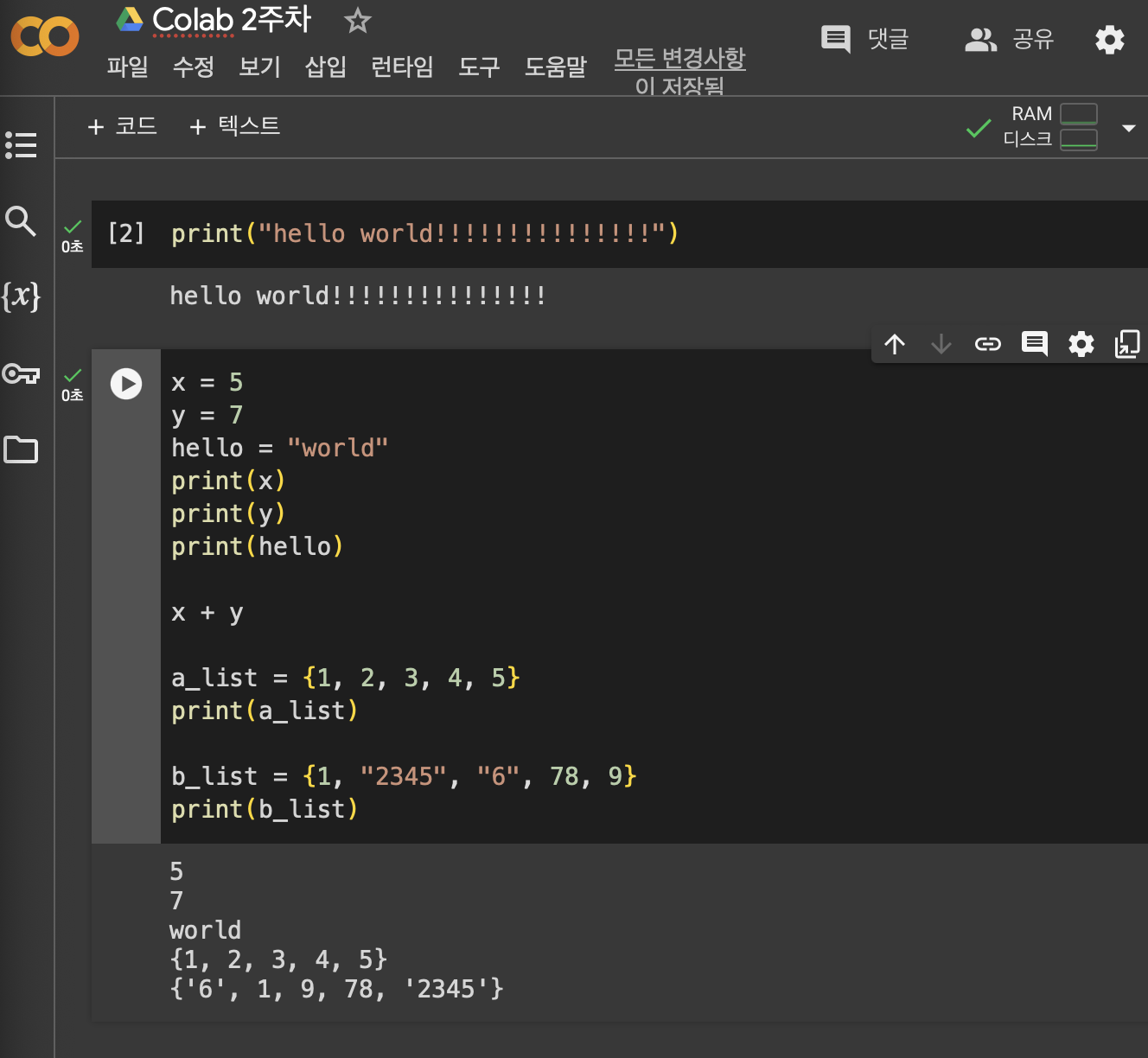Move cell up with arrow icon
This screenshot has width=1148, height=1058.
click(x=895, y=344)
